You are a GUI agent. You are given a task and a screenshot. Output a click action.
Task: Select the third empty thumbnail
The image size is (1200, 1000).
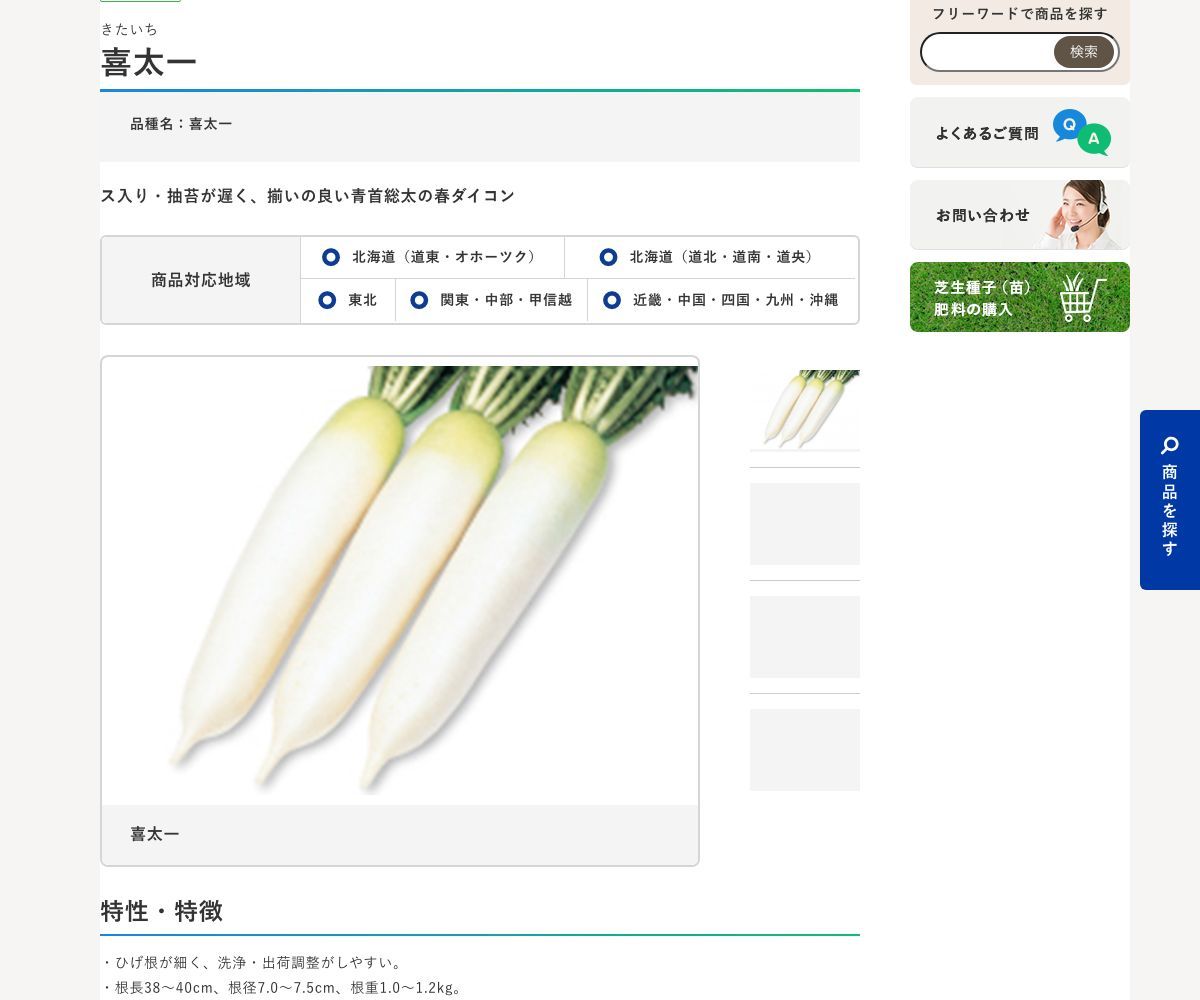tap(804, 637)
